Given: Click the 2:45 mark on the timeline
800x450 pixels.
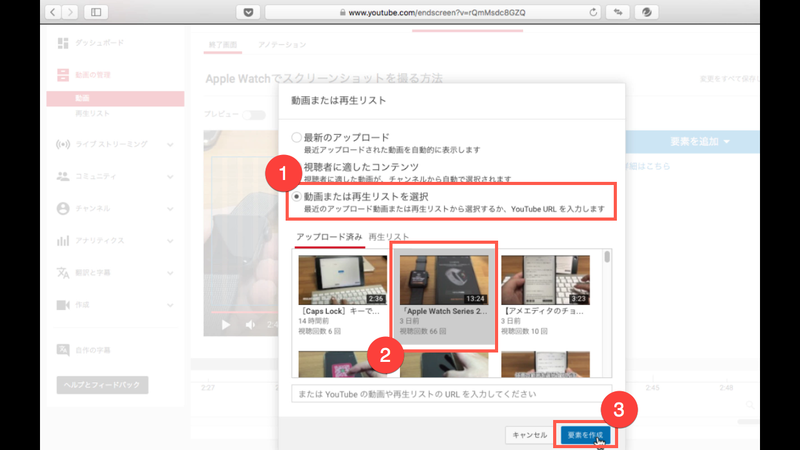Looking at the screenshot, I should (x=652, y=388).
